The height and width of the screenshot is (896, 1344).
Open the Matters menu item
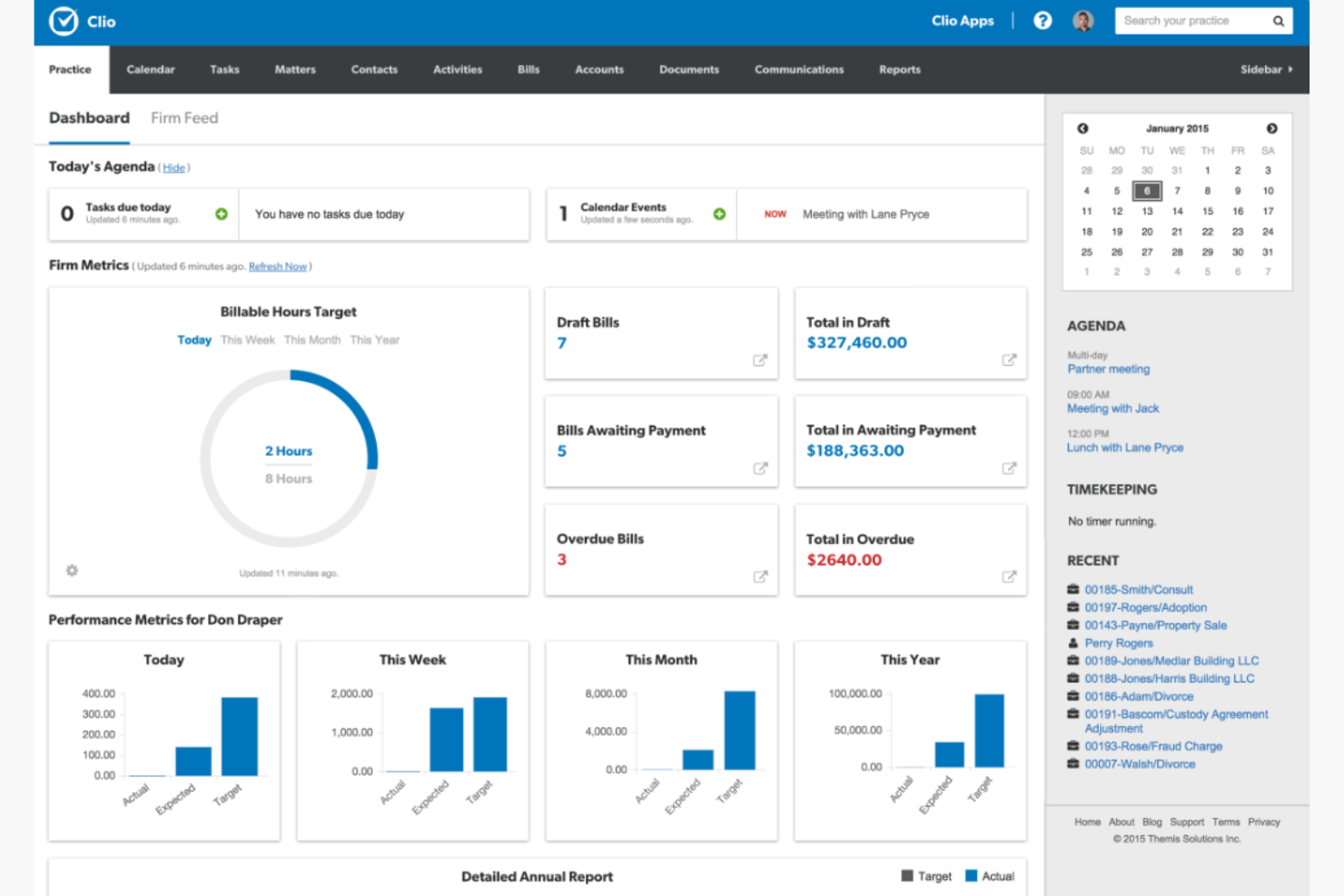click(x=295, y=69)
